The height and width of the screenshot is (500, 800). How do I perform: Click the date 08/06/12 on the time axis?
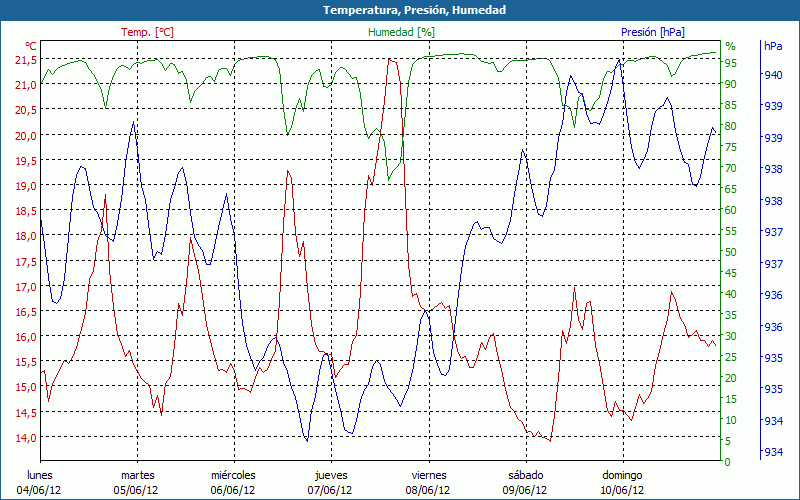coord(428,490)
